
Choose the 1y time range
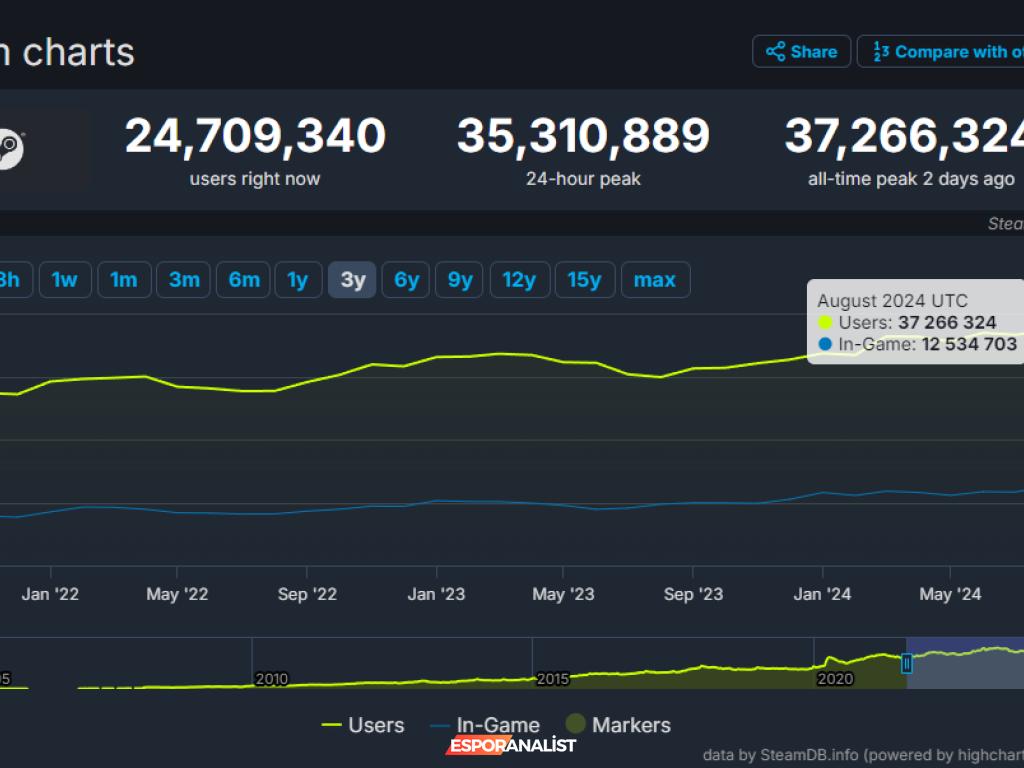[x=298, y=280]
